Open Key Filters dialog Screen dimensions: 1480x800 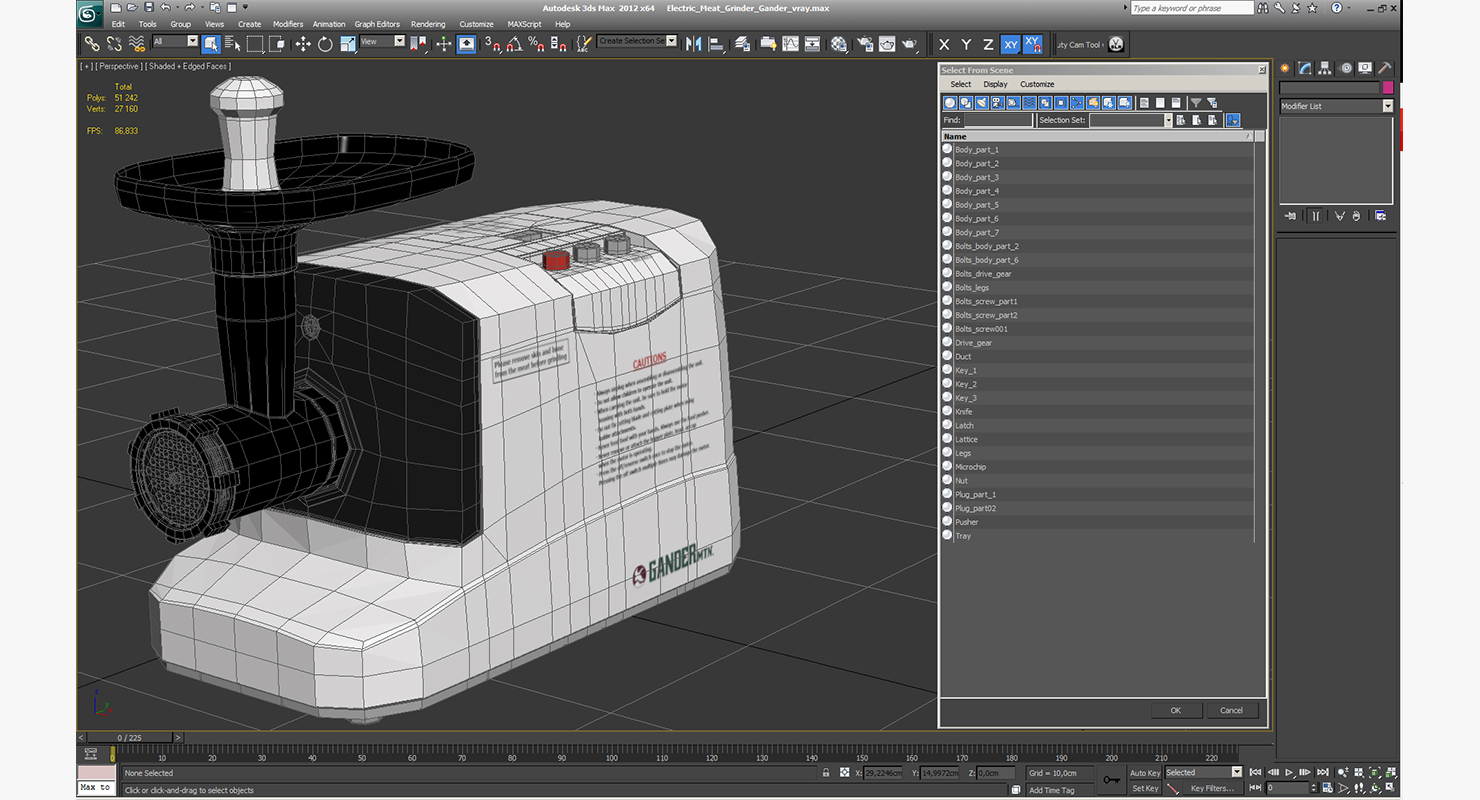pos(1213,788)
